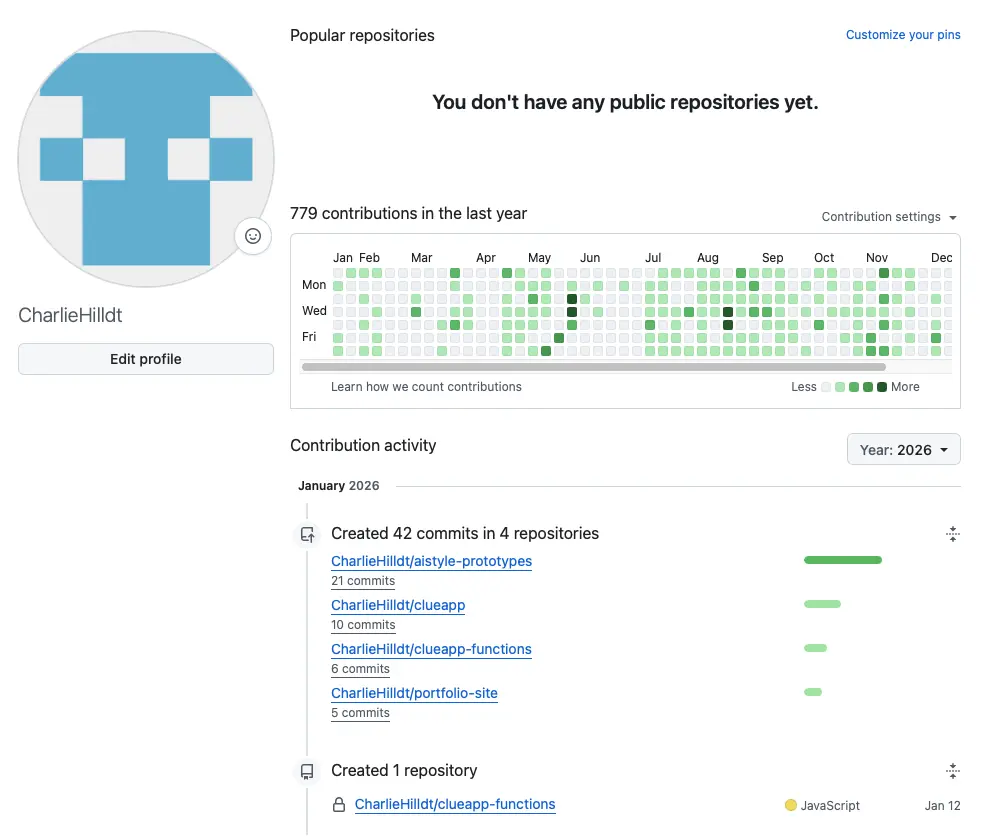
Task: Expand the Customize your pins options
Action: coord(902,35)
